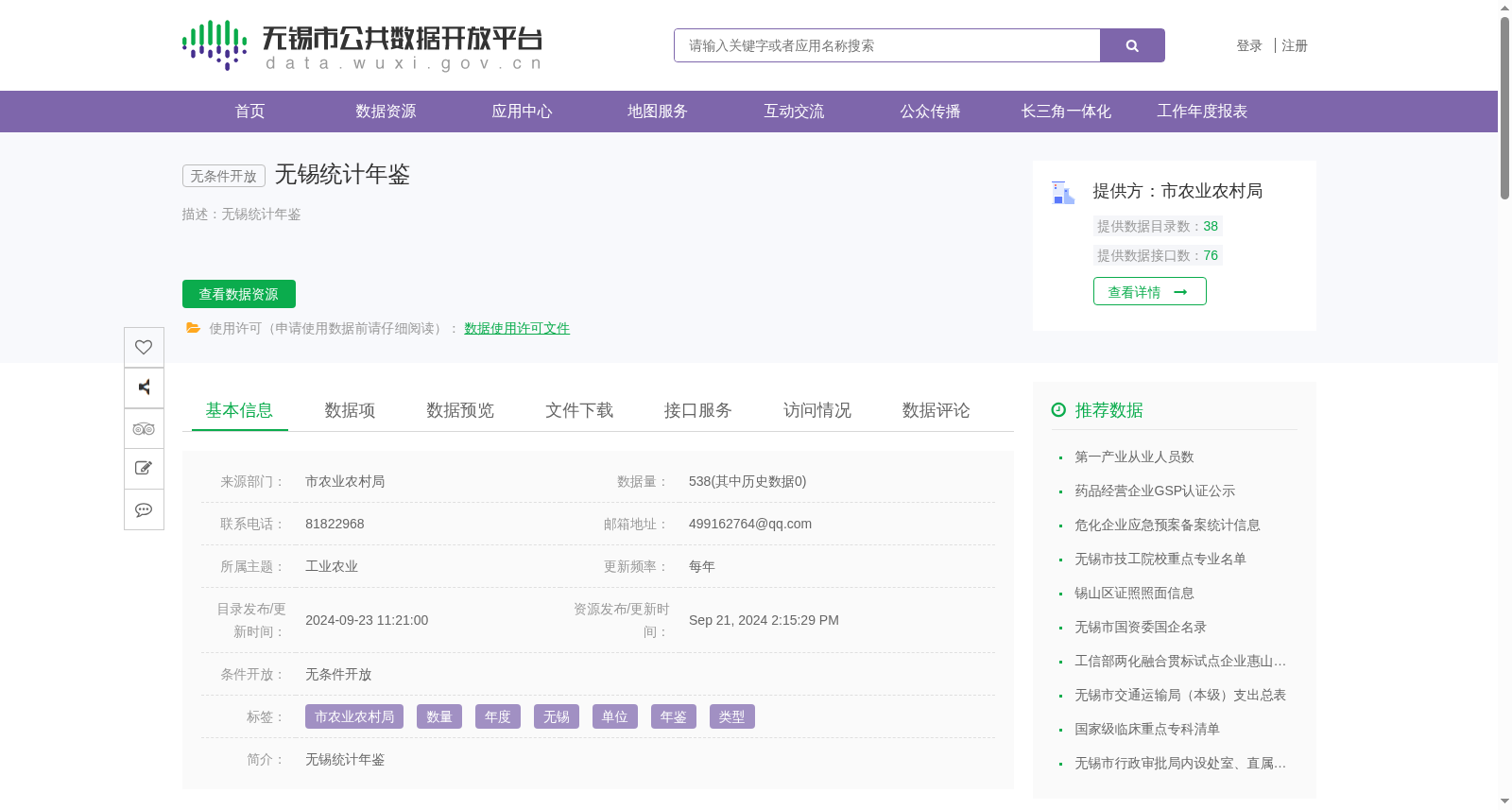Click the 查看详情 button with arrow
The width and height of the screenshot is (1512, 810).
[1149, 291]
